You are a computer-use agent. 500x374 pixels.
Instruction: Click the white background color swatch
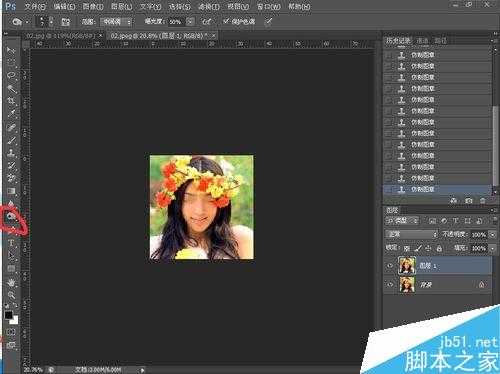14,321
